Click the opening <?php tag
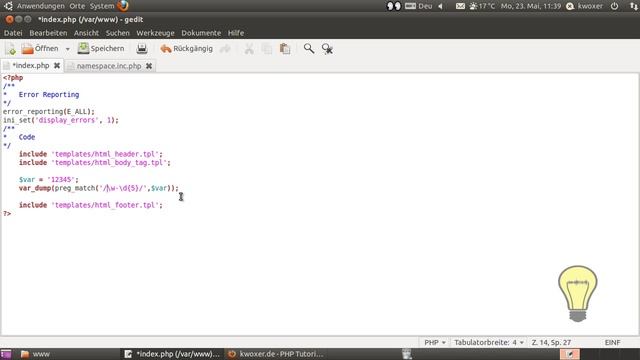Screen dimensions: 640x360 tap(13, 78)
